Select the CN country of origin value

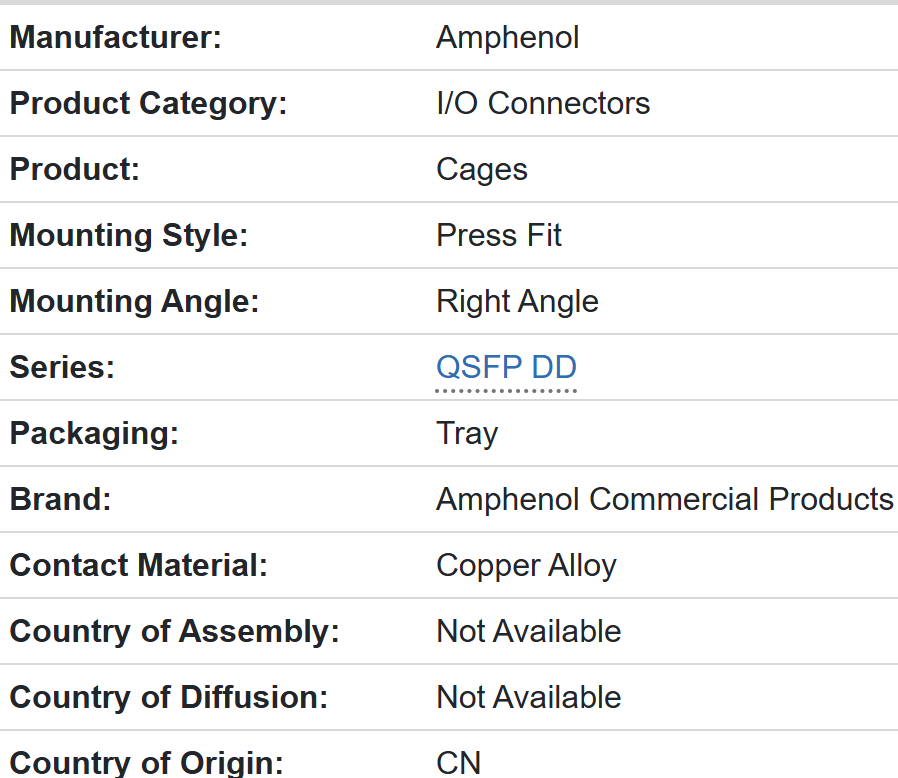[x=458, y=763]
